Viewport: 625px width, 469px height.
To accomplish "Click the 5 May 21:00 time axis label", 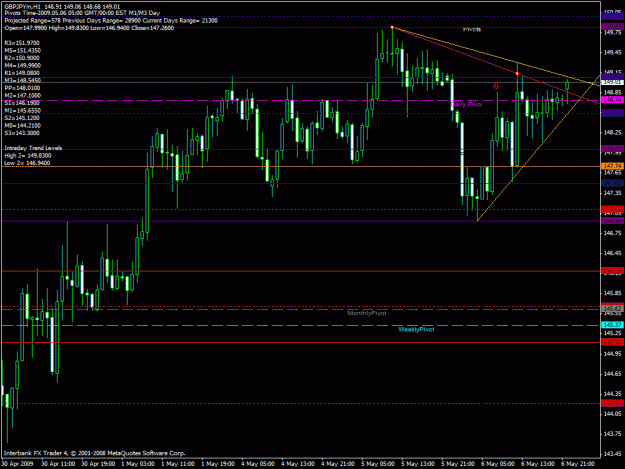I will (458, 464).
